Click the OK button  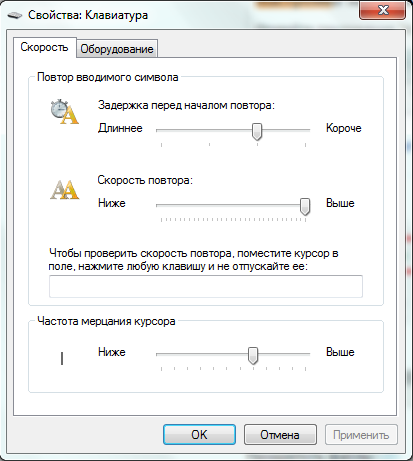pos(199,435)
